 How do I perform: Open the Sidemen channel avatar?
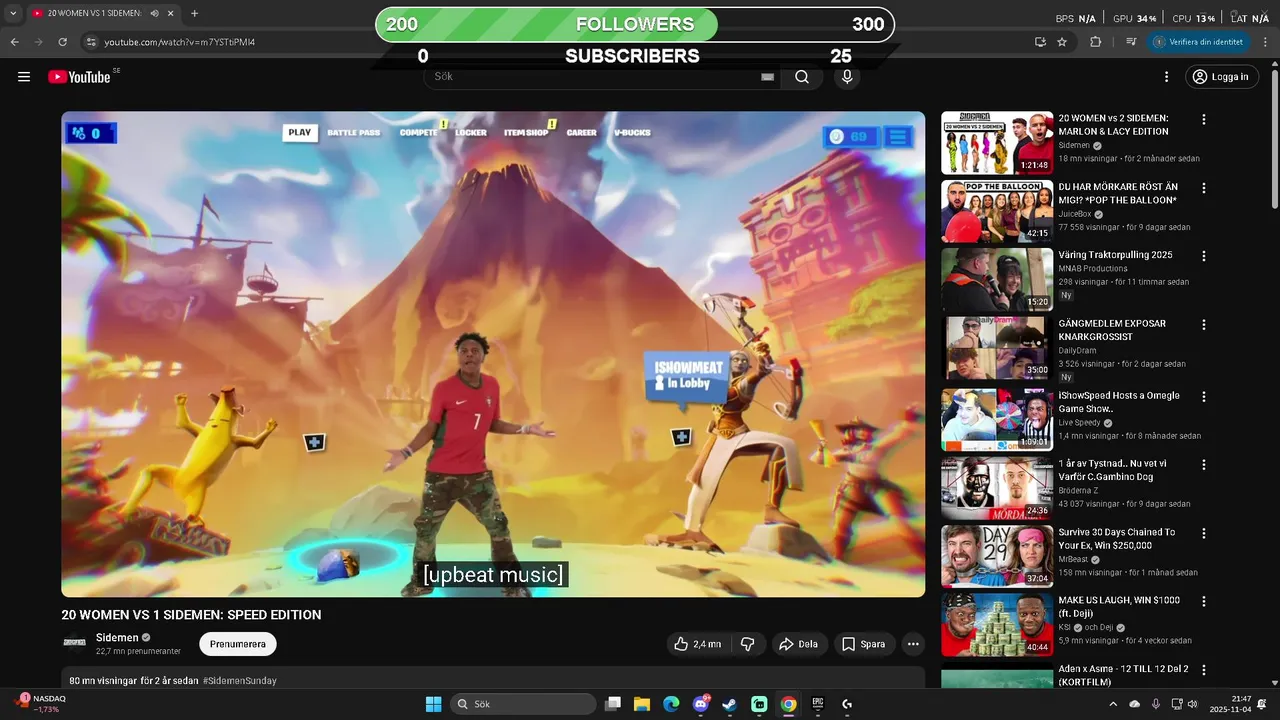coord(74,643)
